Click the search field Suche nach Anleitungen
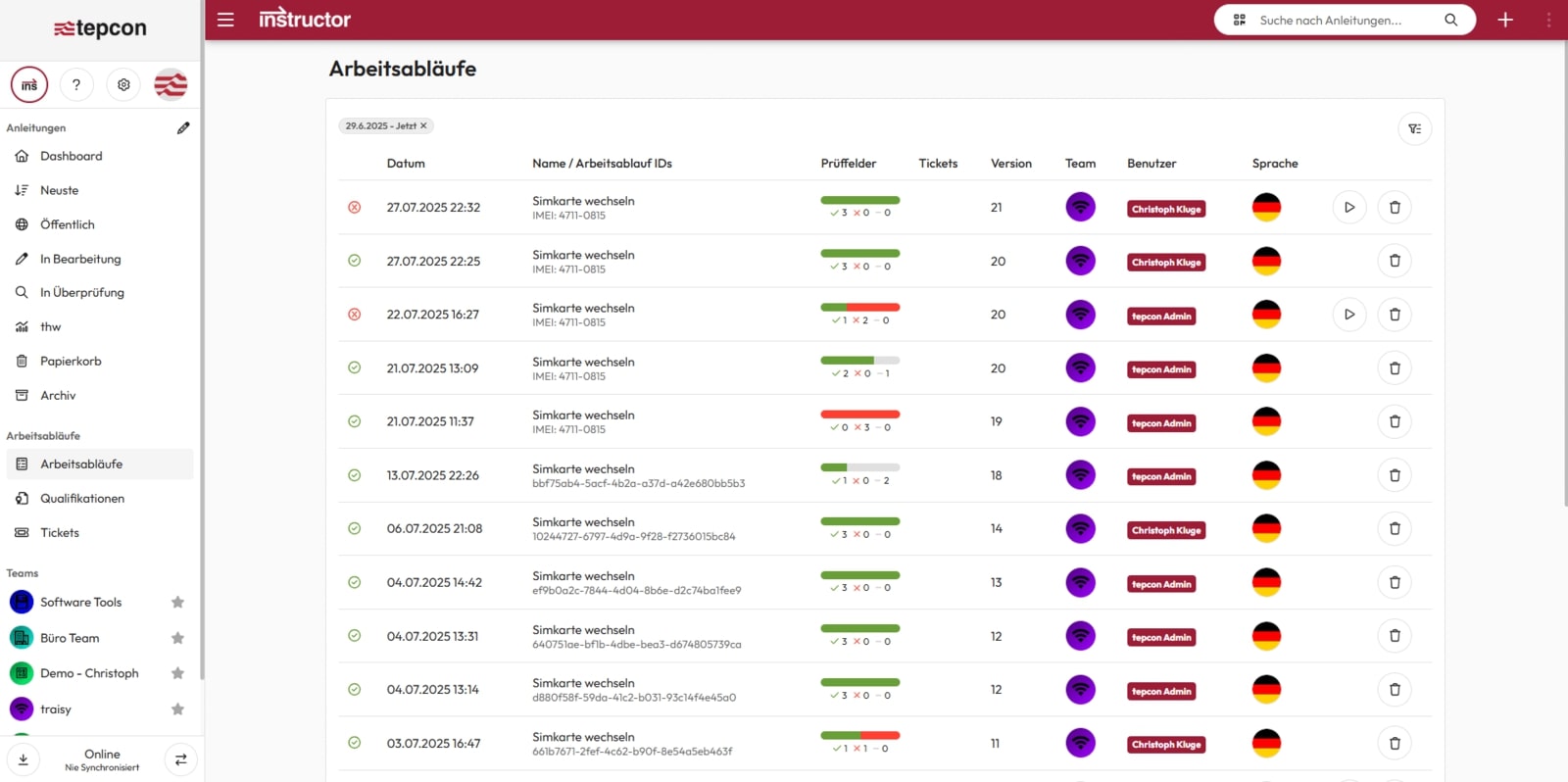The width and height of the screenshot is (1568, 782). coord(1343,20)
